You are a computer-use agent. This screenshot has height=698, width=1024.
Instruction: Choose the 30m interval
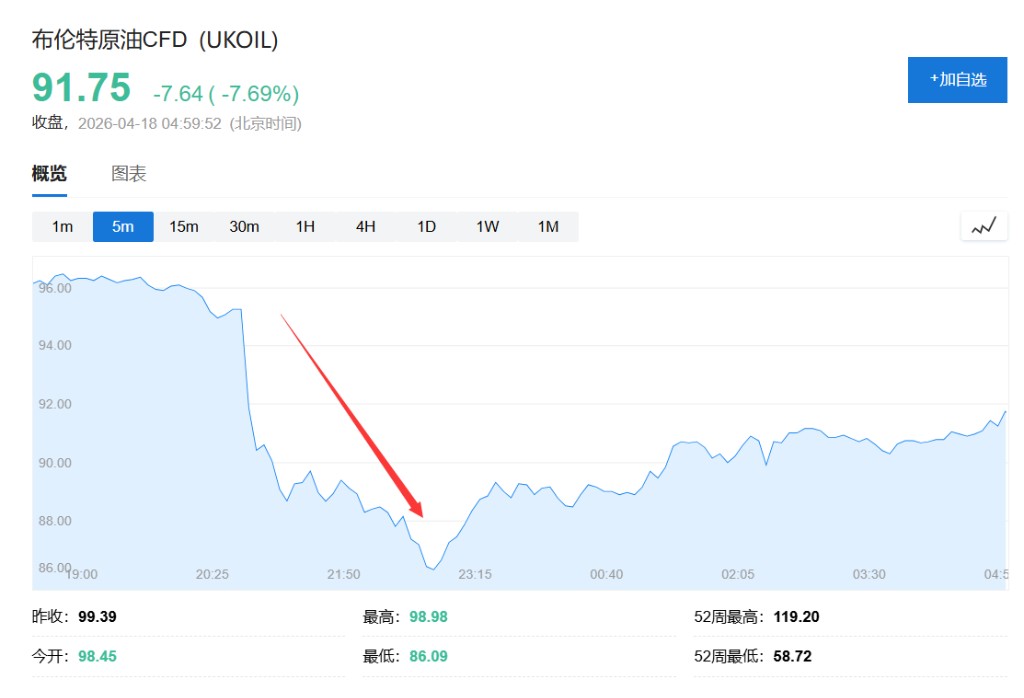pos(244,227)
